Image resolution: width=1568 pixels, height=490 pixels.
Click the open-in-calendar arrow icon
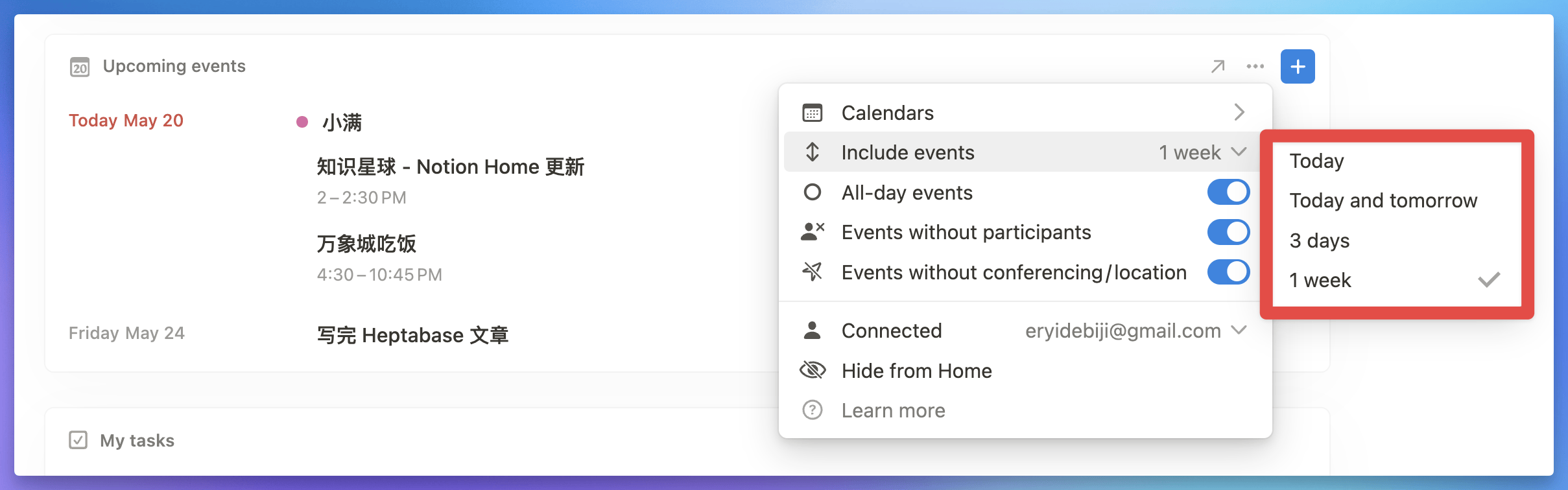(1218, 67)
